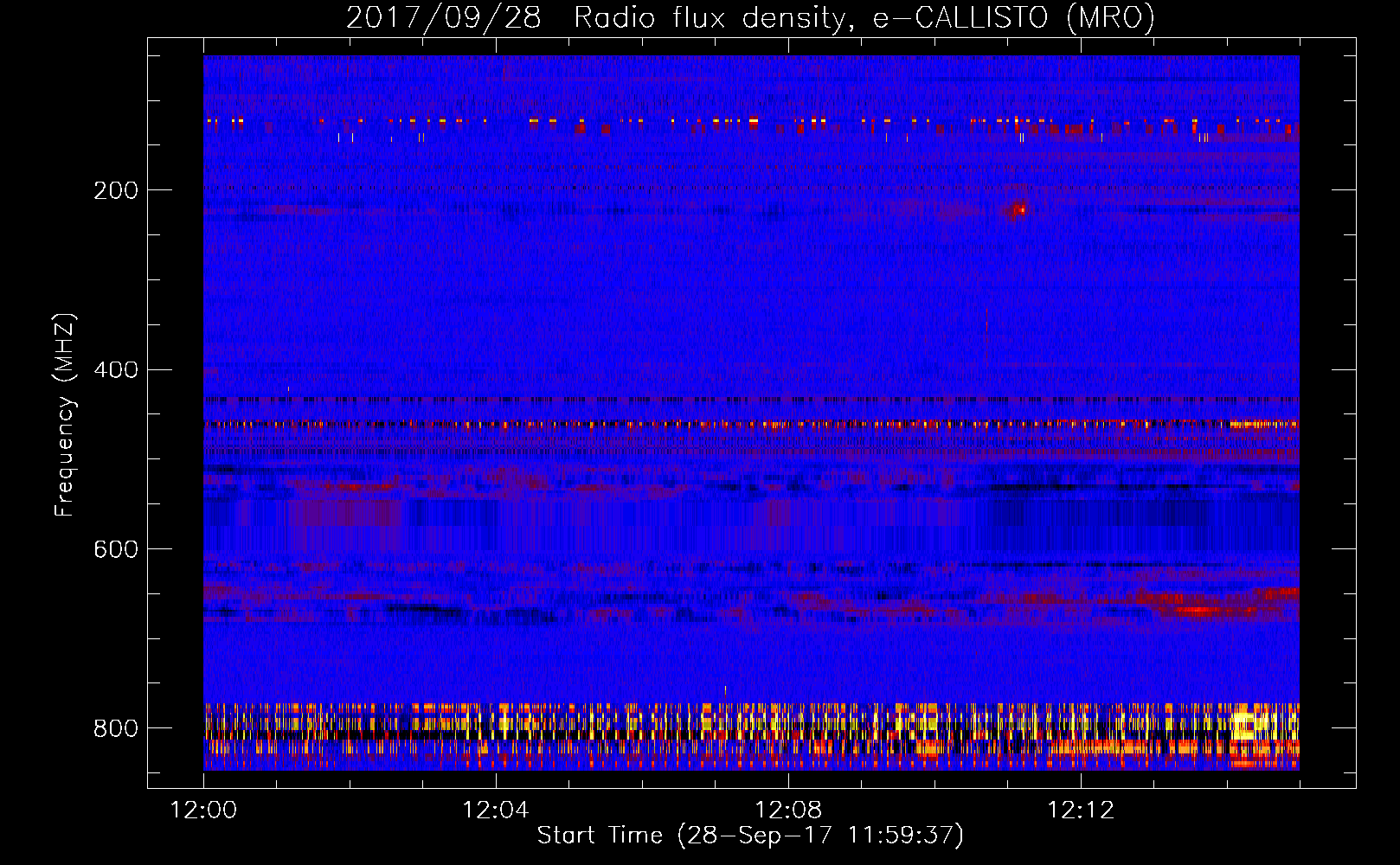Click the '200' frequency tick label
Screen dimensions: 1400x865
point(116,190)
